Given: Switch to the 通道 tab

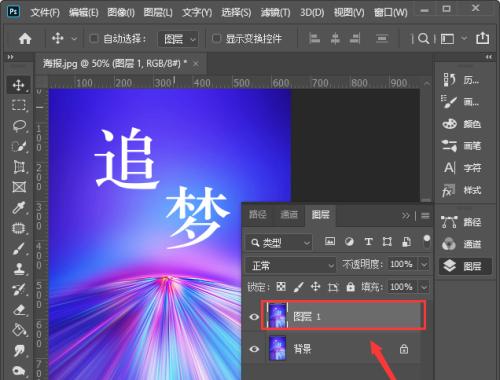Looking at the screenshot, I should coord(289,215).
